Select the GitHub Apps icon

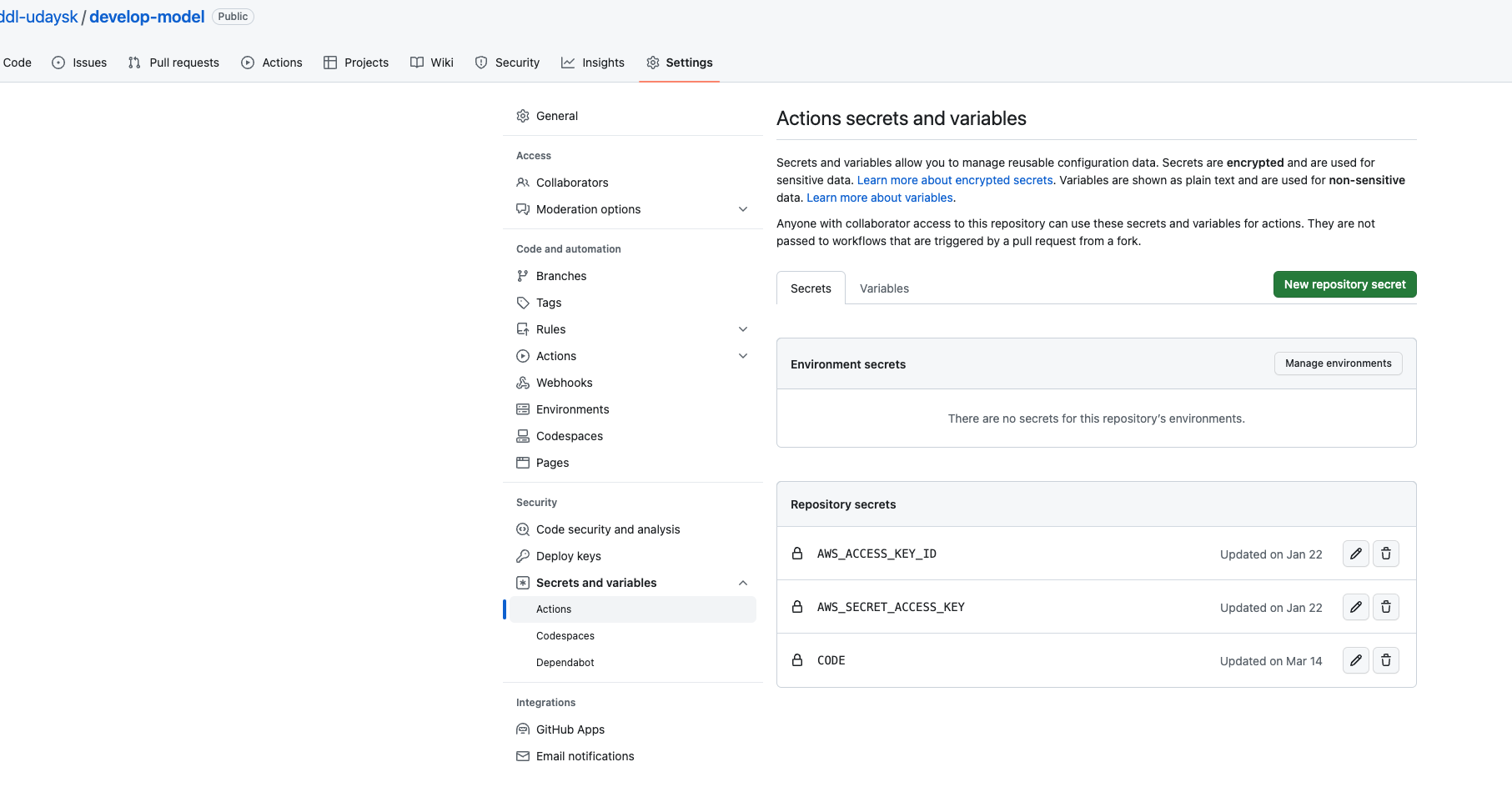(523, 729)
